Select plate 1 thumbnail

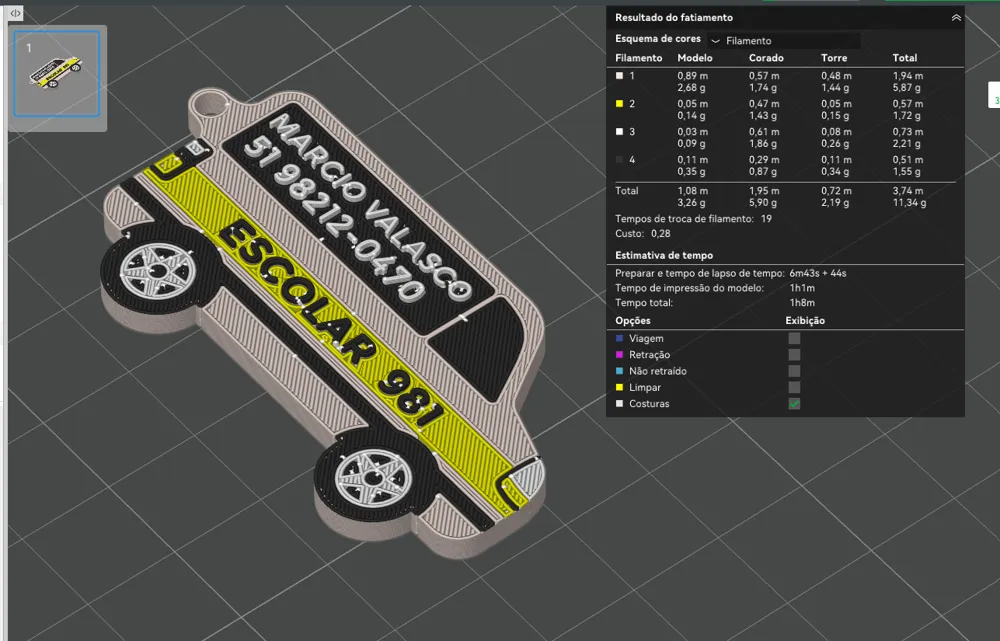tap(57, 73)
